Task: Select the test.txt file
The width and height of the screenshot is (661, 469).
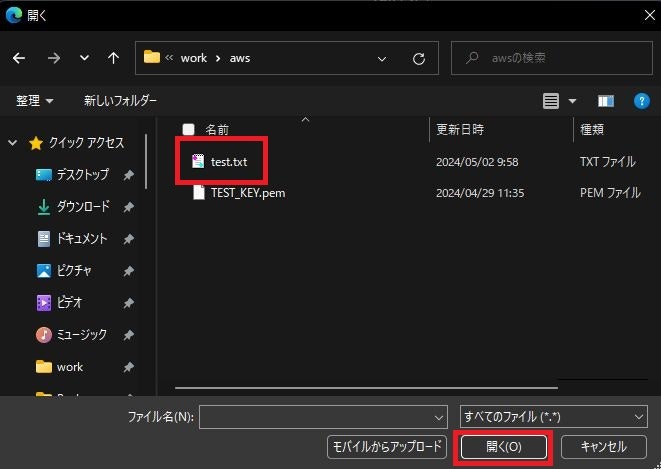Action: tap(229, 162)
